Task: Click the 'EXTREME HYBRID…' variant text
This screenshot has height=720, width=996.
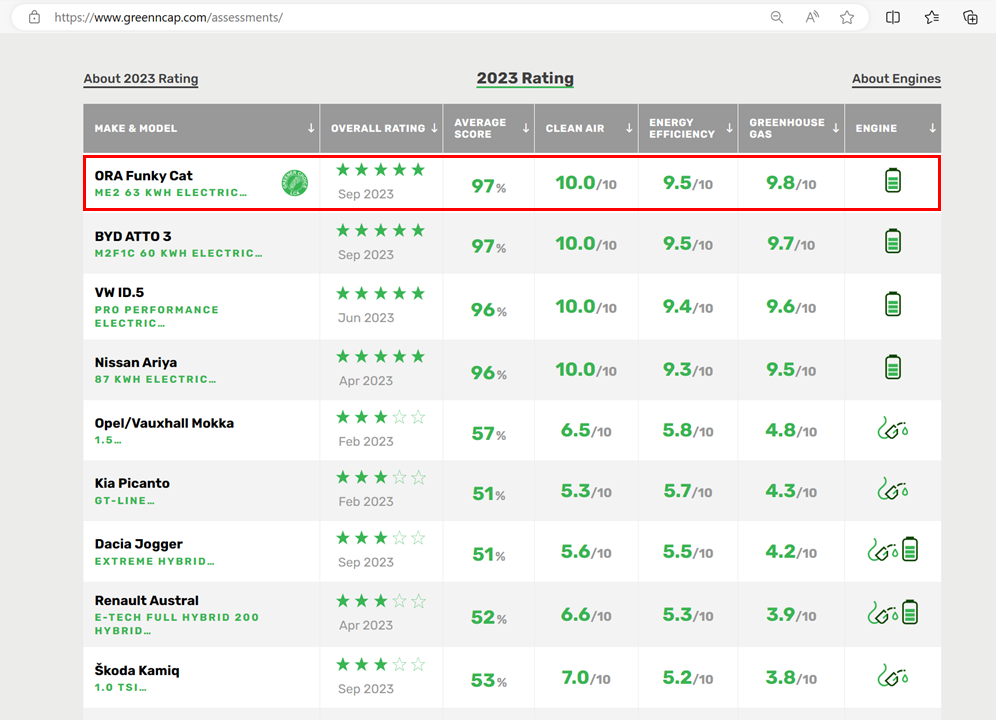Action: tap(154, 561)
